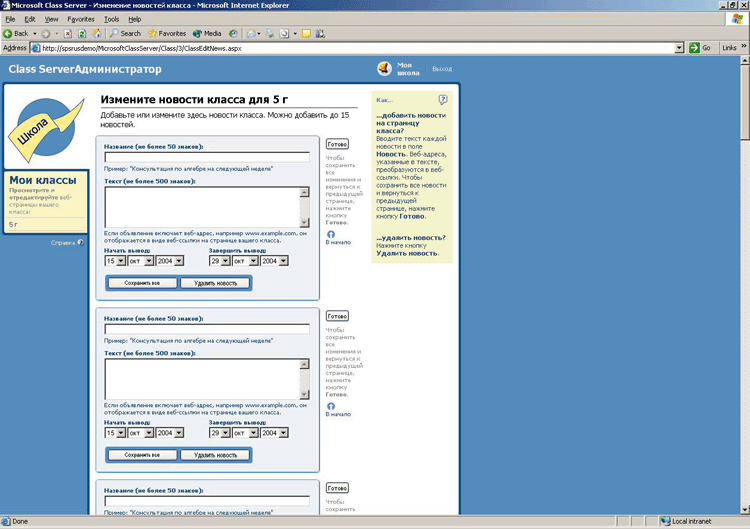Image resolution: width=750 pixels, height=529 pixels.
Task: Click the Print toolbar icon
Action: 270,33
